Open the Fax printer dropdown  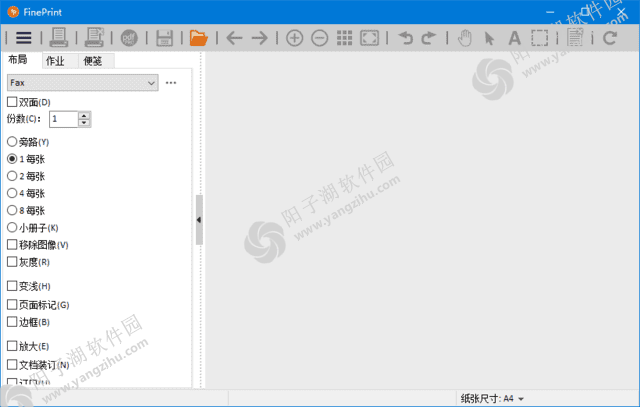point(82,82)
